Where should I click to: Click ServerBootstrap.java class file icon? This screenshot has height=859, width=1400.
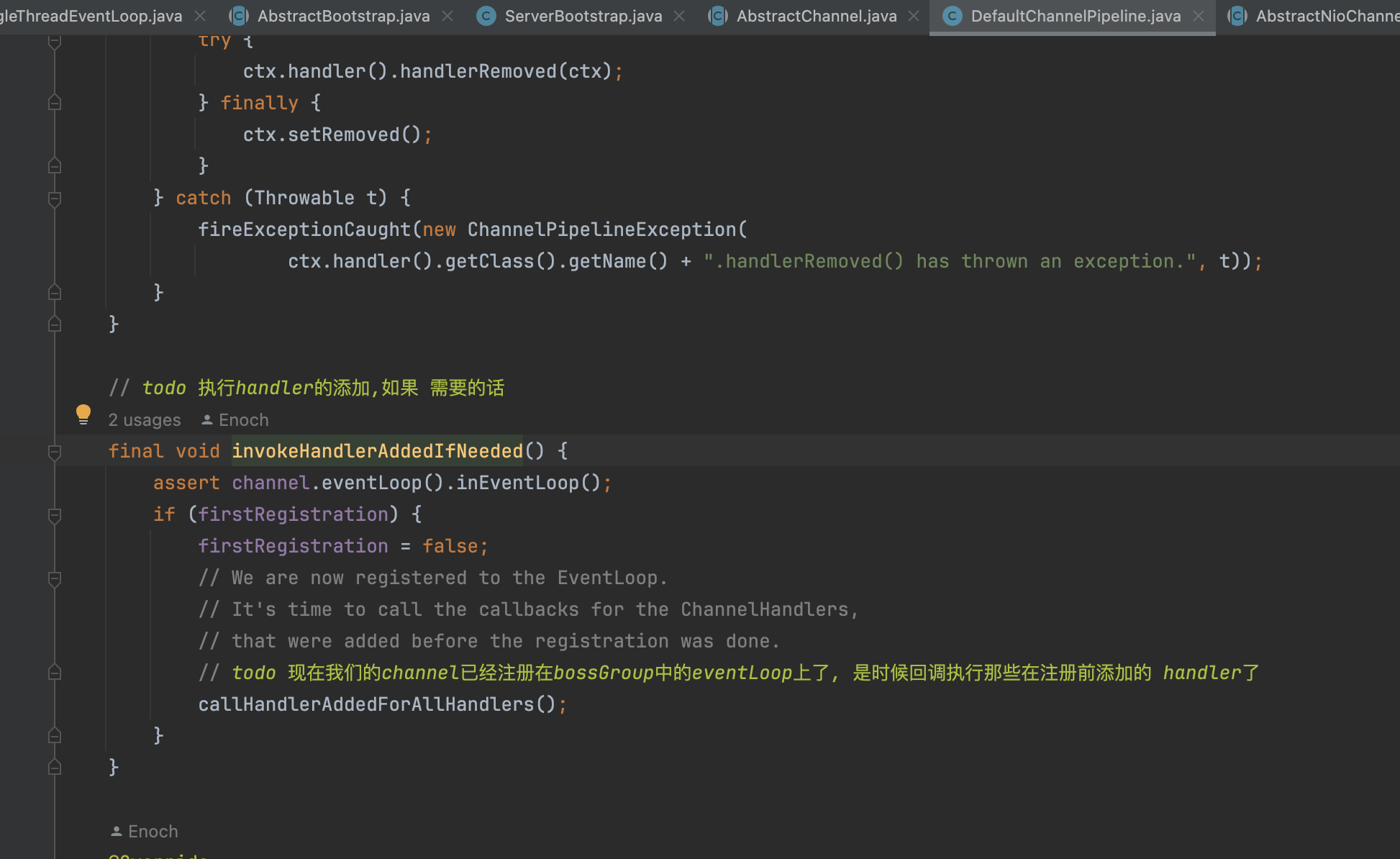pos(486,16)
